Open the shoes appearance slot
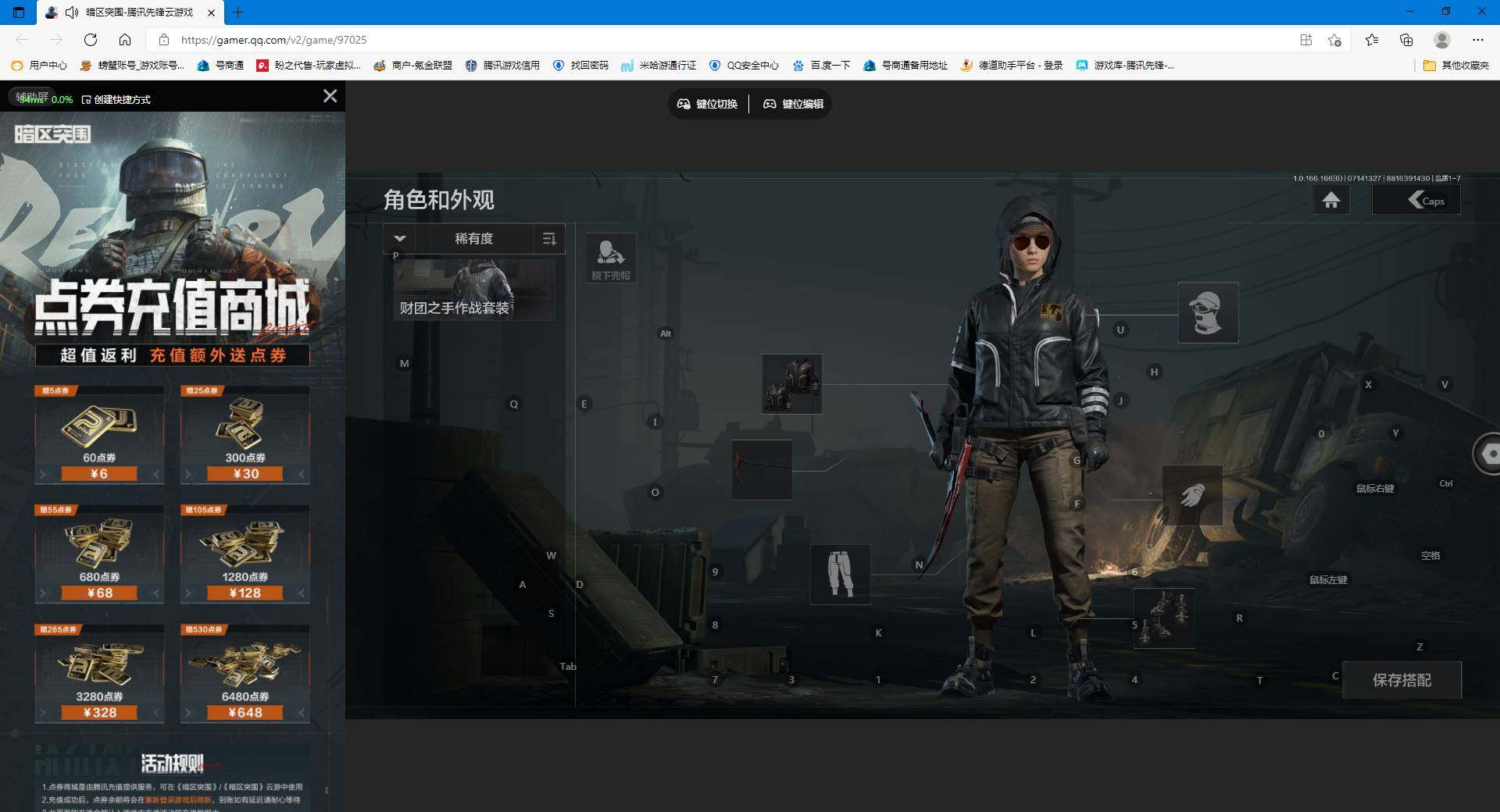The height and width of the screenshot is (812, 1500). point(1164,618)
